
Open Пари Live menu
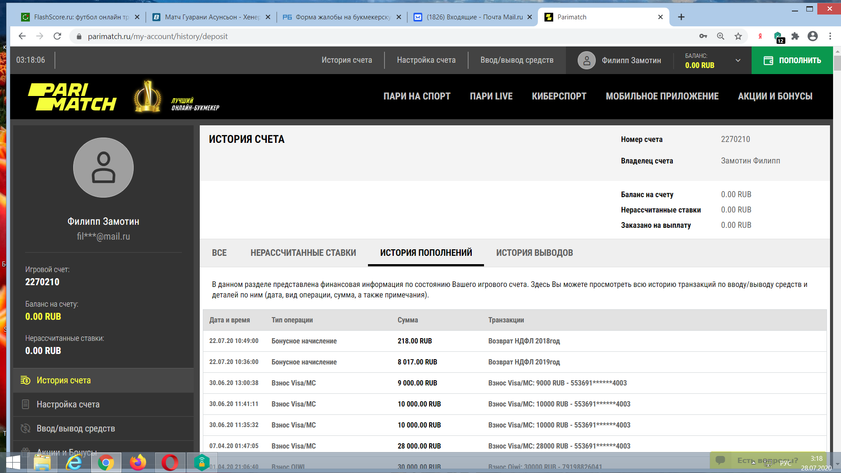(x=491, y=97)
